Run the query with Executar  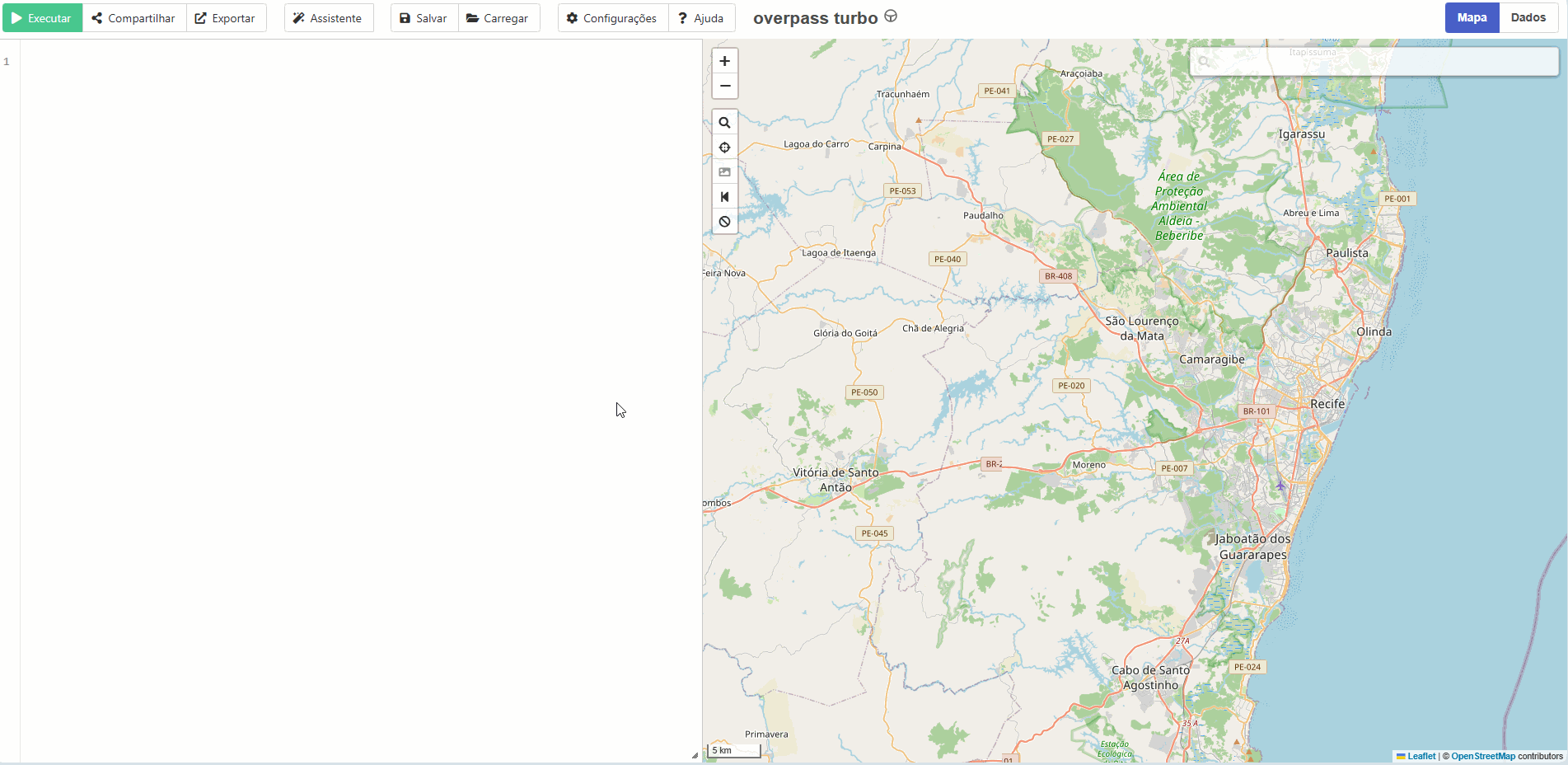coord(42,18)
